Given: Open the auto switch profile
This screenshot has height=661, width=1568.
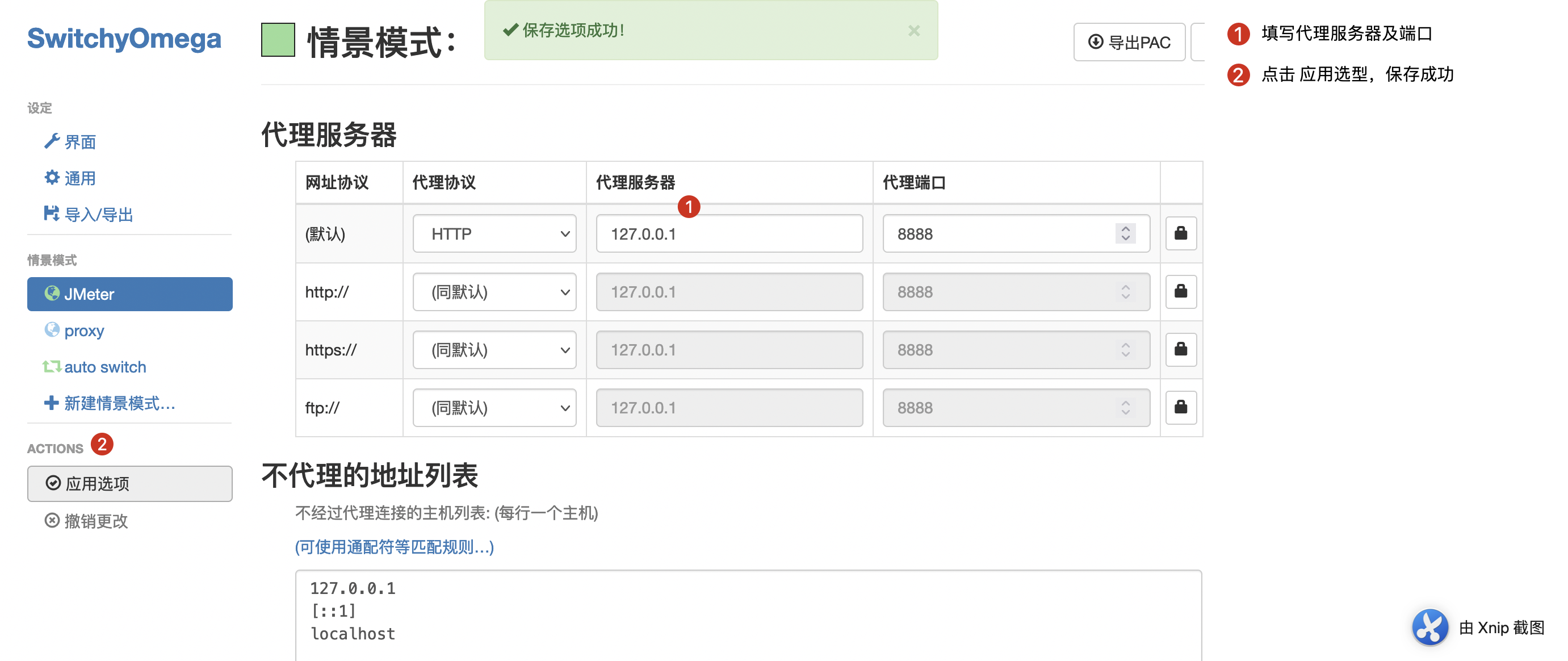Looking at the screenshot, I should click(104, 367).
